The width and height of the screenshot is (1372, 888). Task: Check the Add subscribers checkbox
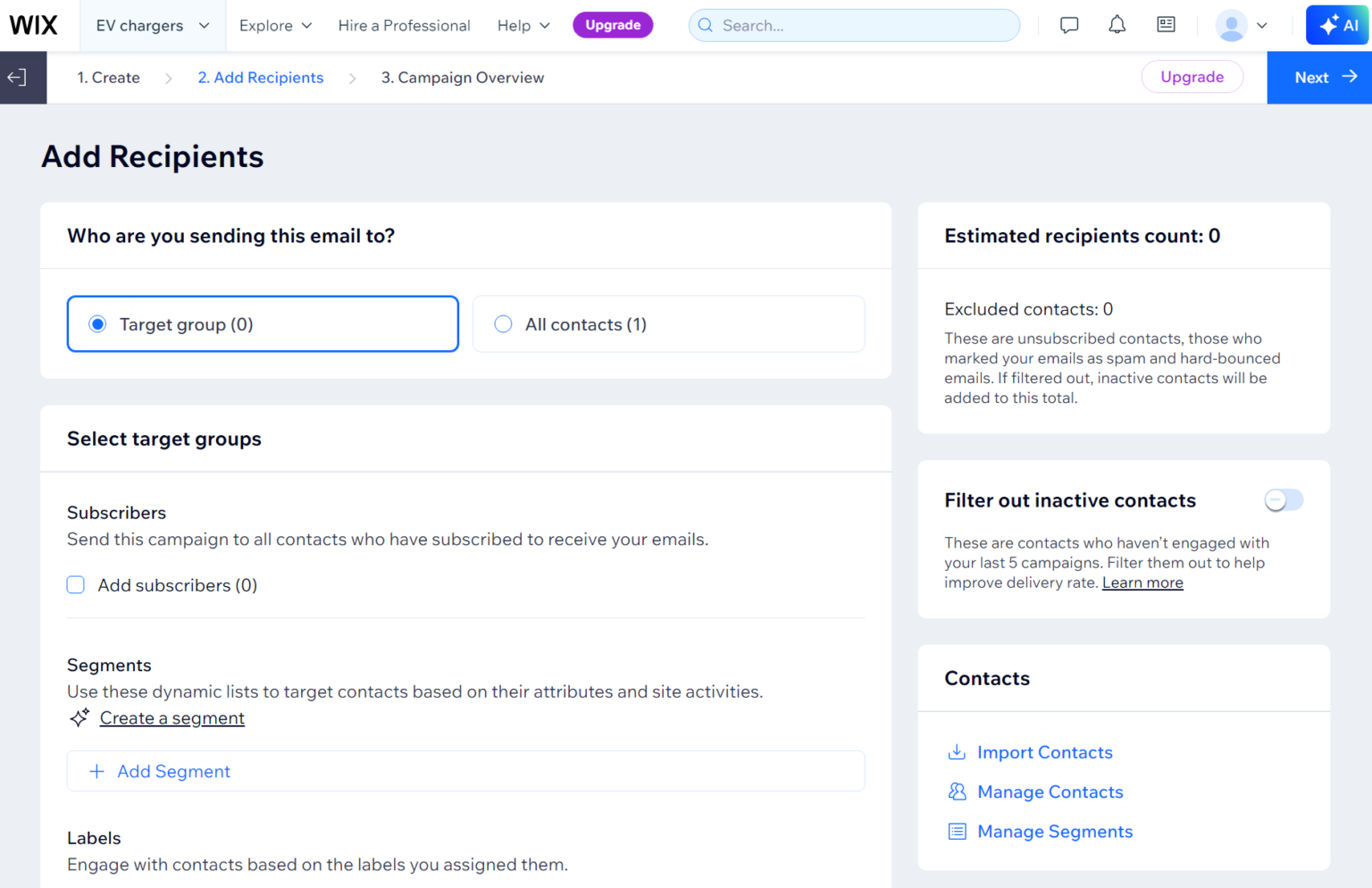click(x=75, y=584)
